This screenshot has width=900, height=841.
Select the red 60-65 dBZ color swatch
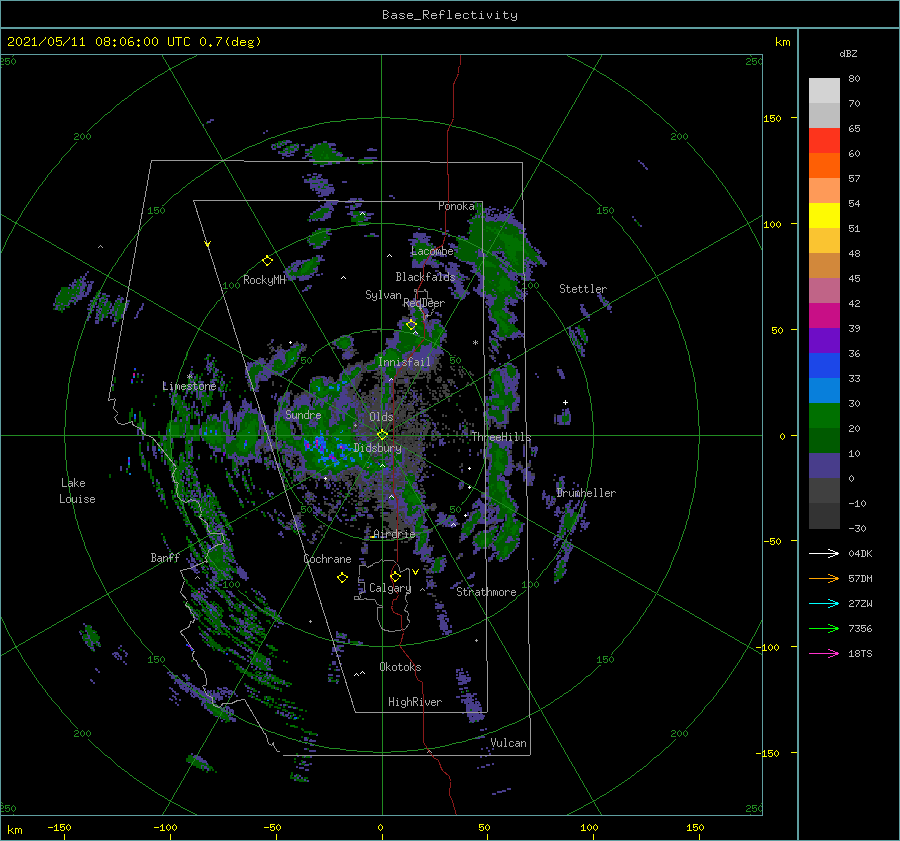pyautogui.click(x=824, y=141)
